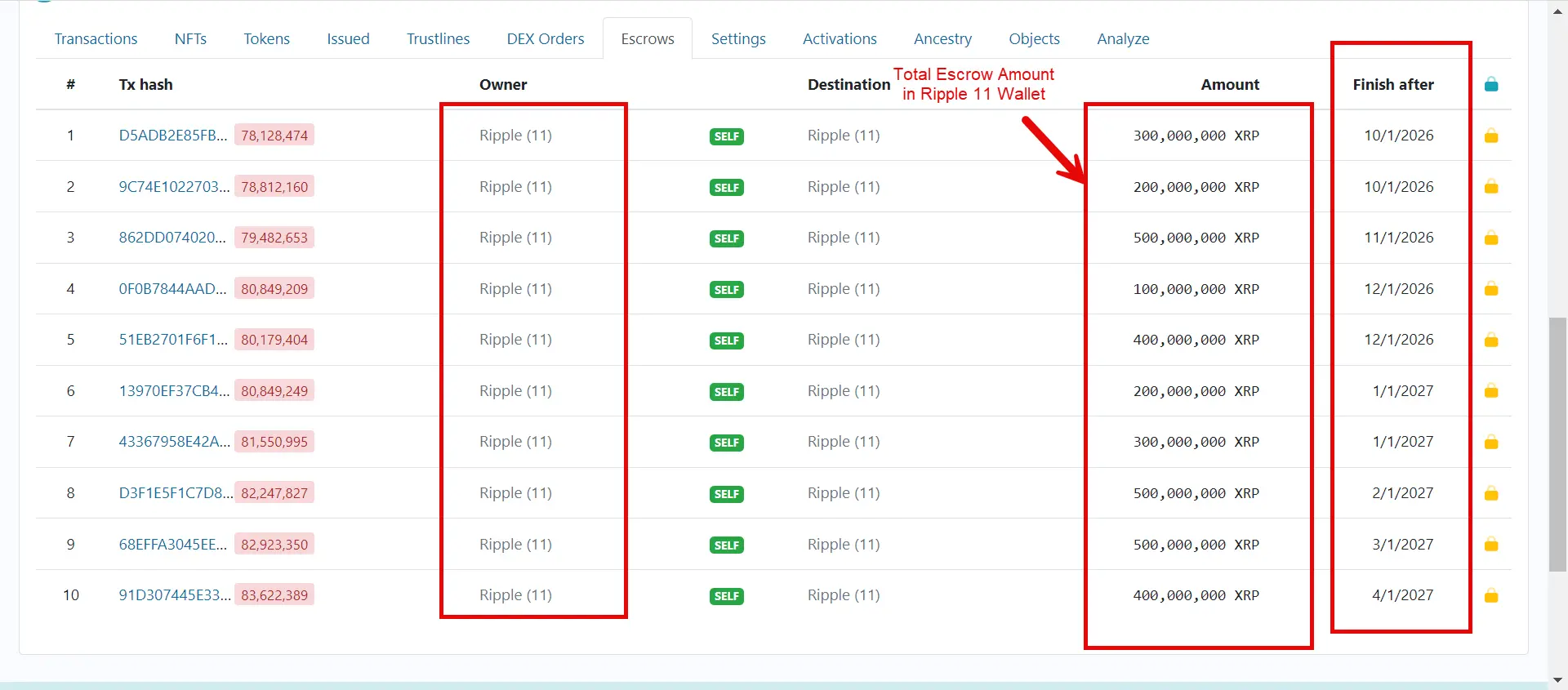Open tx hash 68EFFA3045EE... link
This screenshot has width=1568, height=690.
point(173,544)
